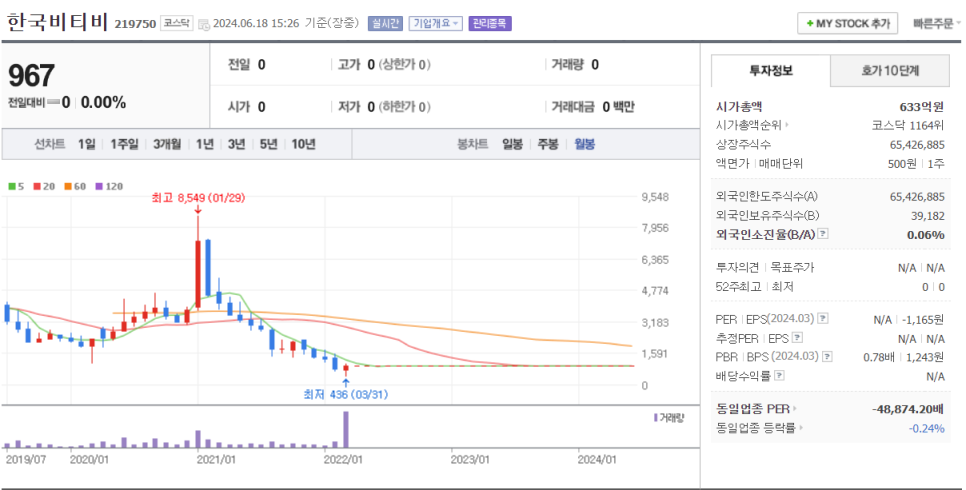Click the 최저 436 (03/31) marker
The height and width of the screenshot is (490, 966).
(x=346, y=394)
